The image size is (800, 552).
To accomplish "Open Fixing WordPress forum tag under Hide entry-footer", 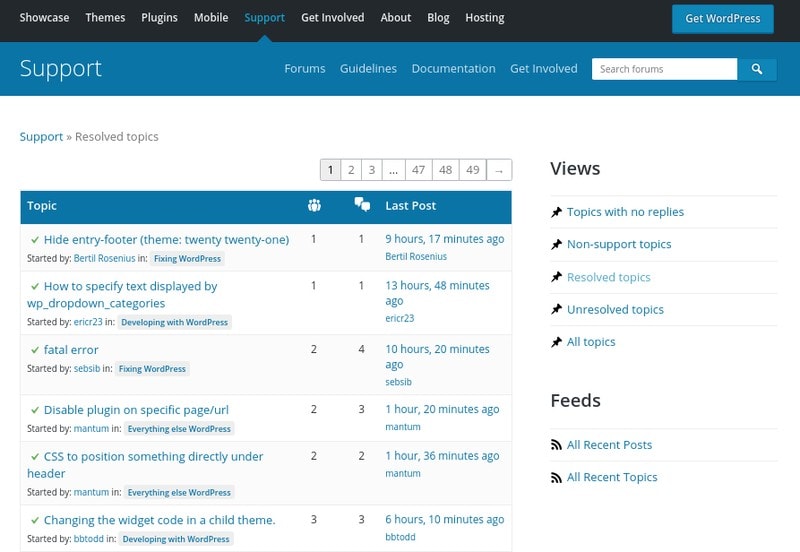I will pos(186,259).
